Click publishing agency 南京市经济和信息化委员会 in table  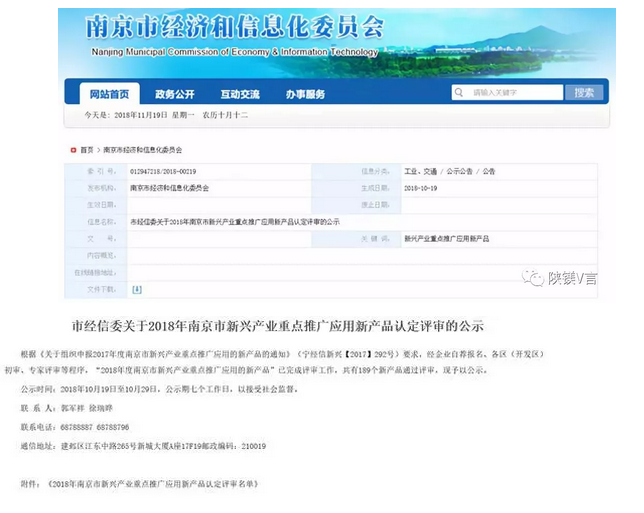(169, 188)
